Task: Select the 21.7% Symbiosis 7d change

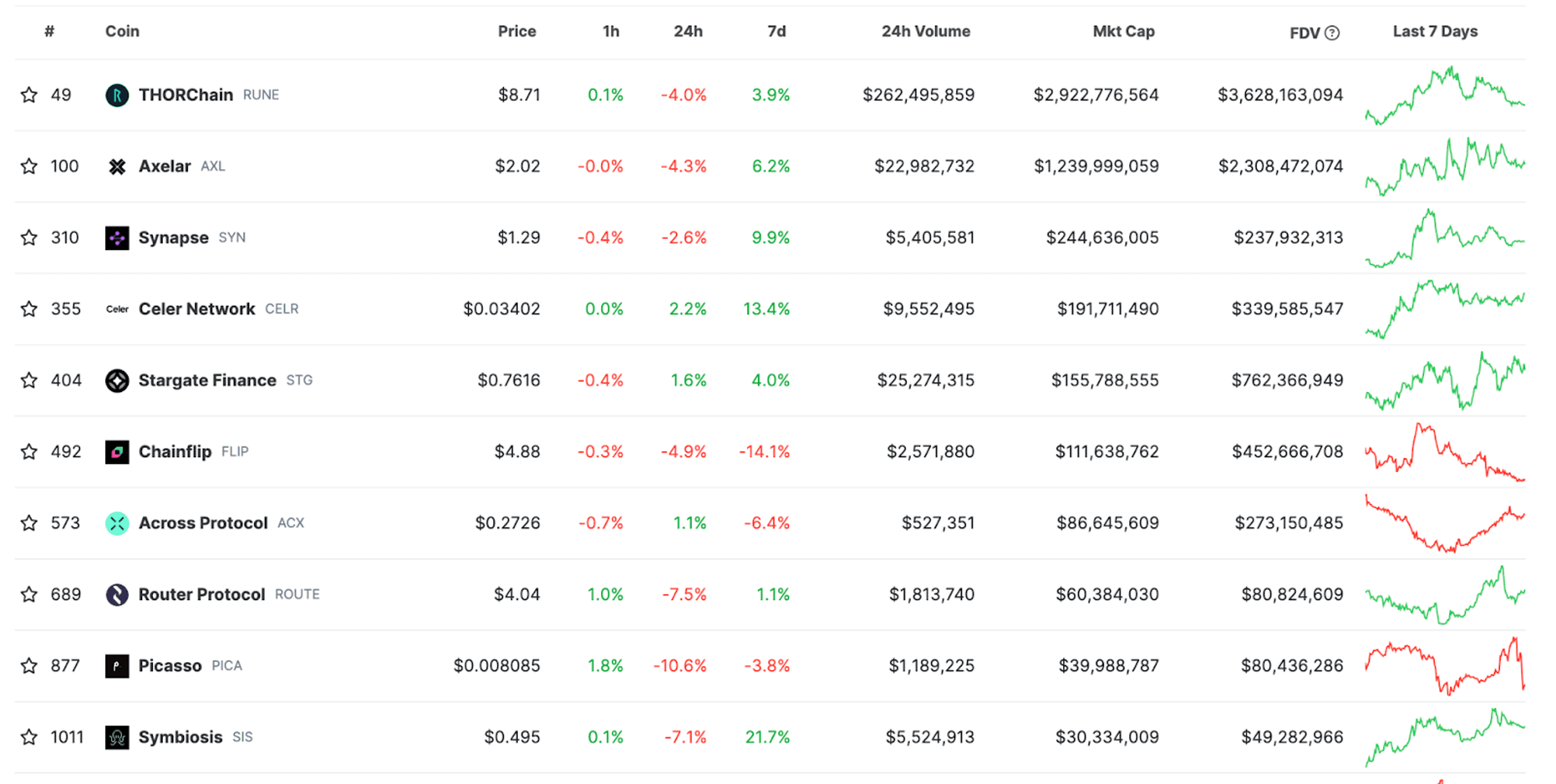Action: coord(766,737)
